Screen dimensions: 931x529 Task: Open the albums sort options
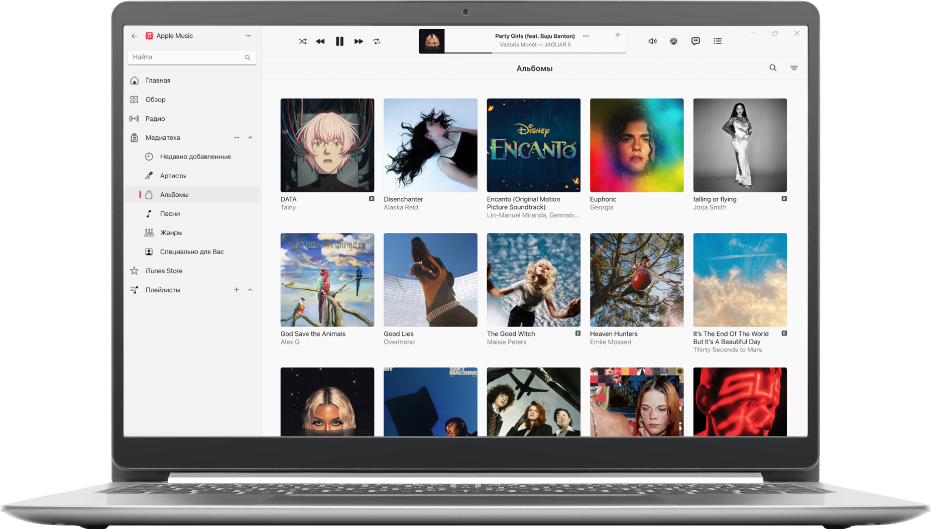[794, 68]
